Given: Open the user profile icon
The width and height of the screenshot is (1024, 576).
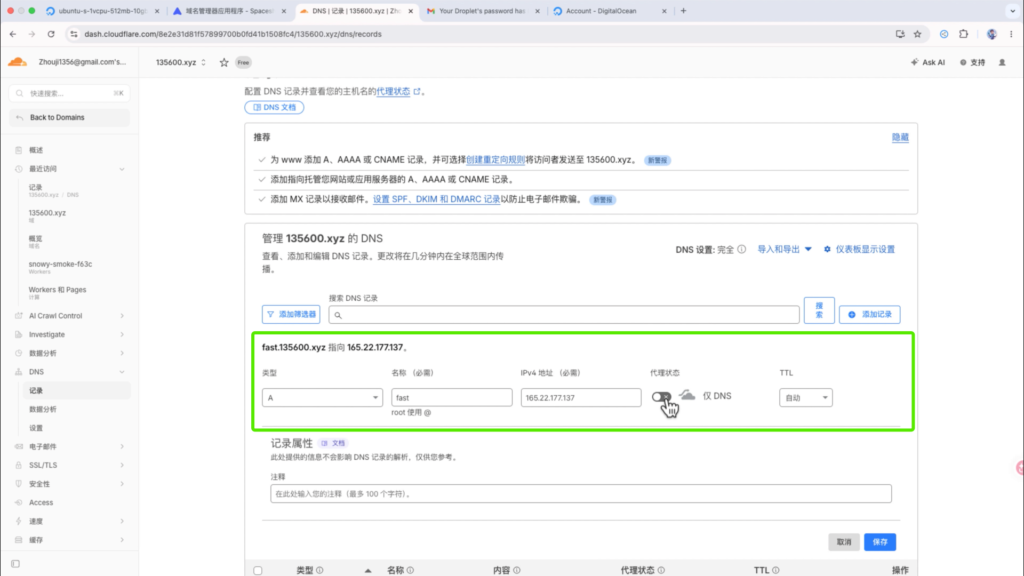Looking at the screenshot, I should (x=1002, y=62).
